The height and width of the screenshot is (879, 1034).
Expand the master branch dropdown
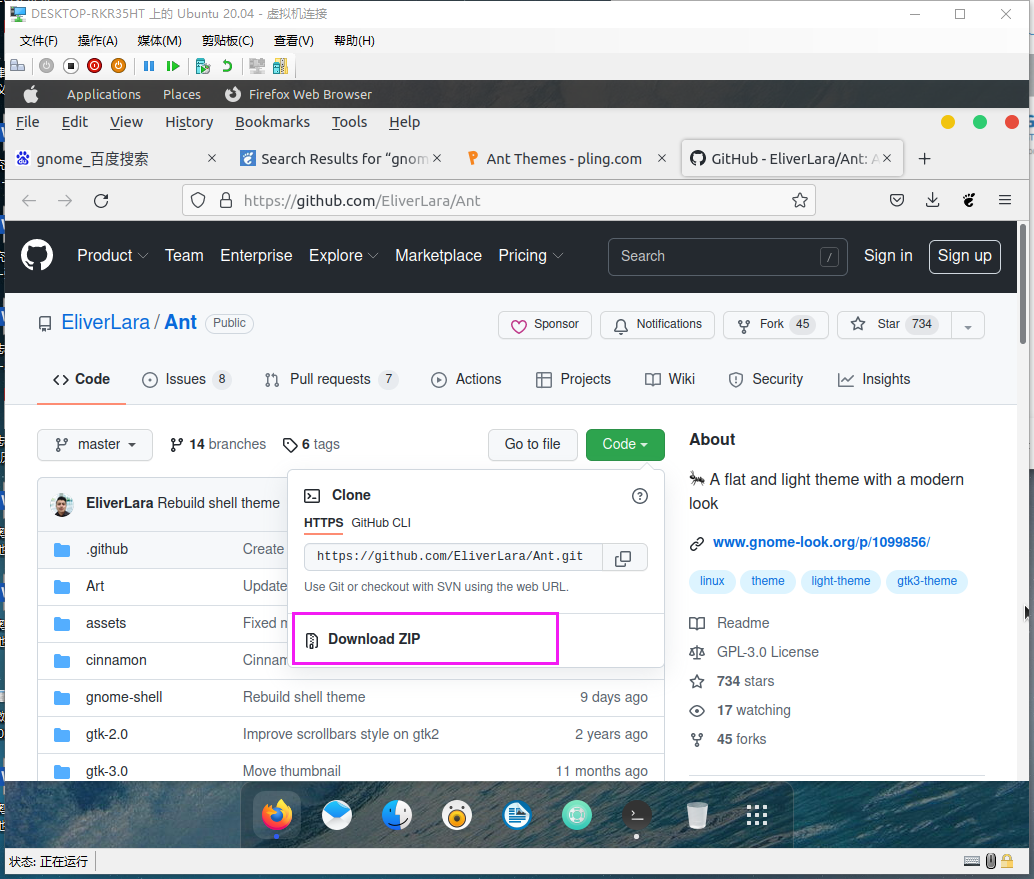coord(95,444)
